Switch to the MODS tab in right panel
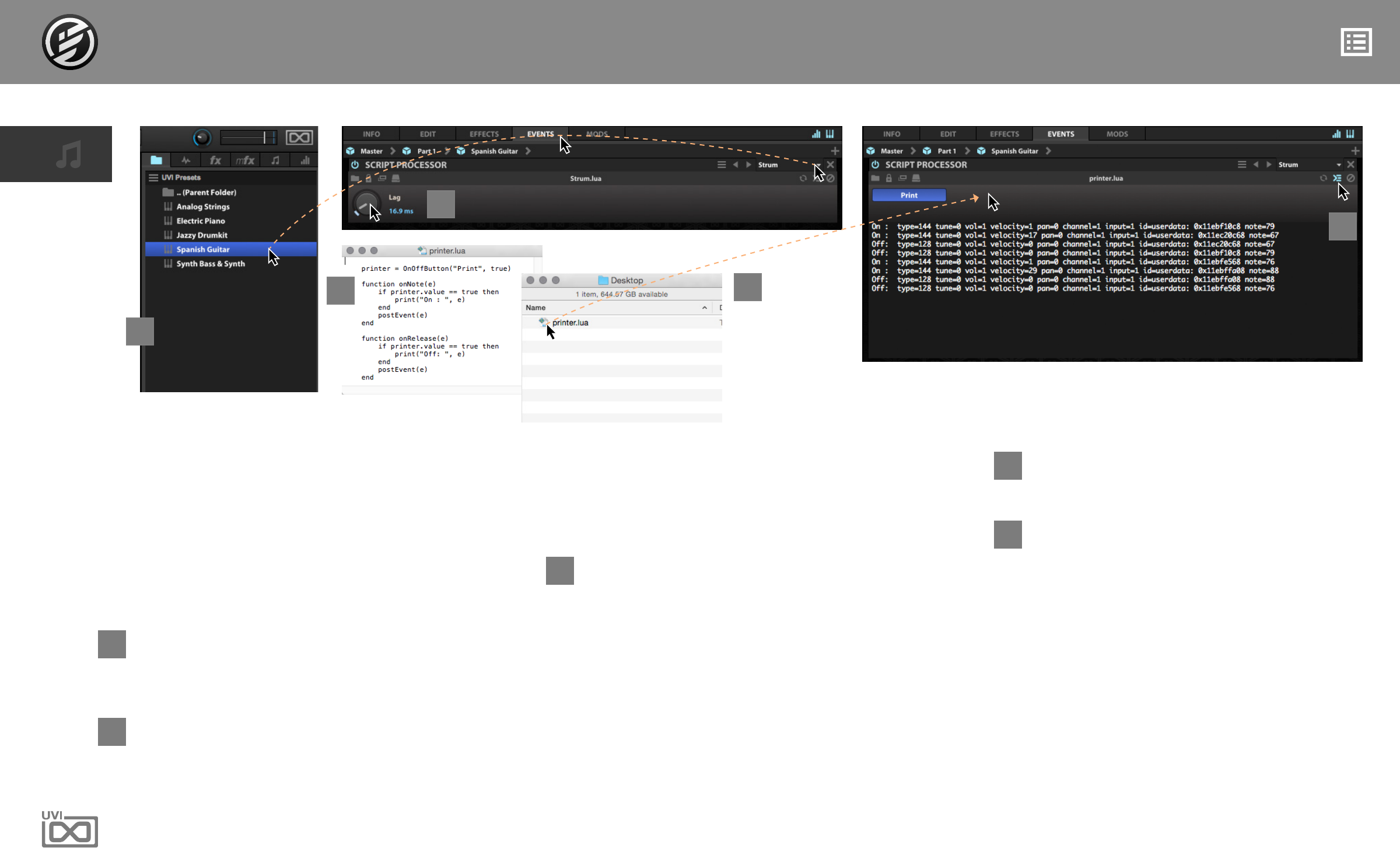The image size is (1400, 848). coord(1117,134)
